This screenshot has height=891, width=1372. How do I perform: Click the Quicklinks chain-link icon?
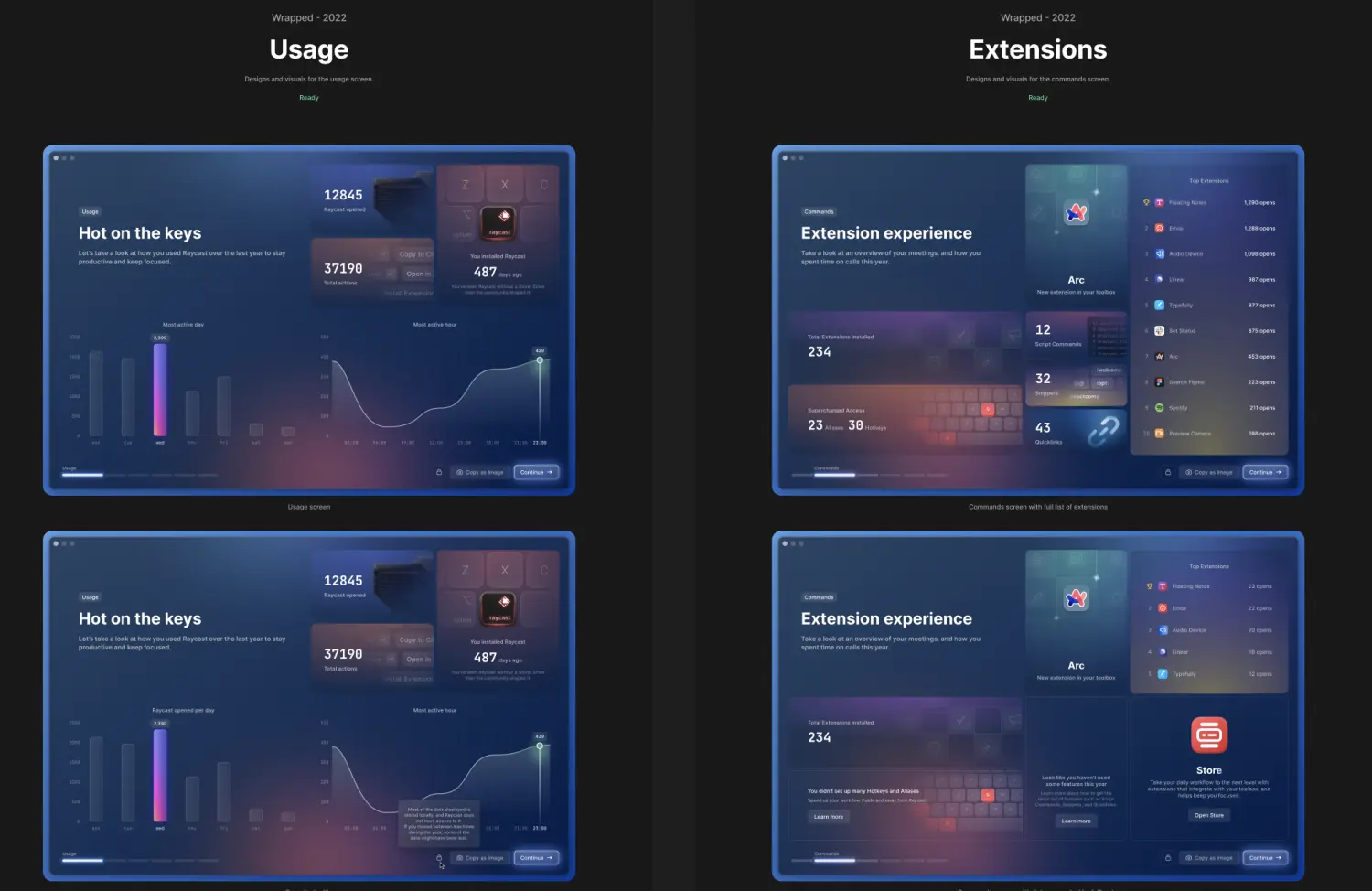[x=1103, y=431]
